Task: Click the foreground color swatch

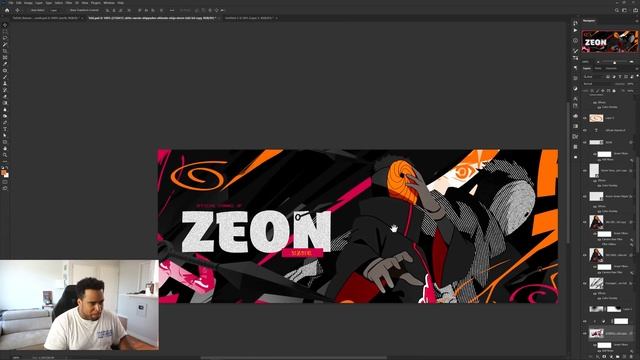Action: coord(4,172)
